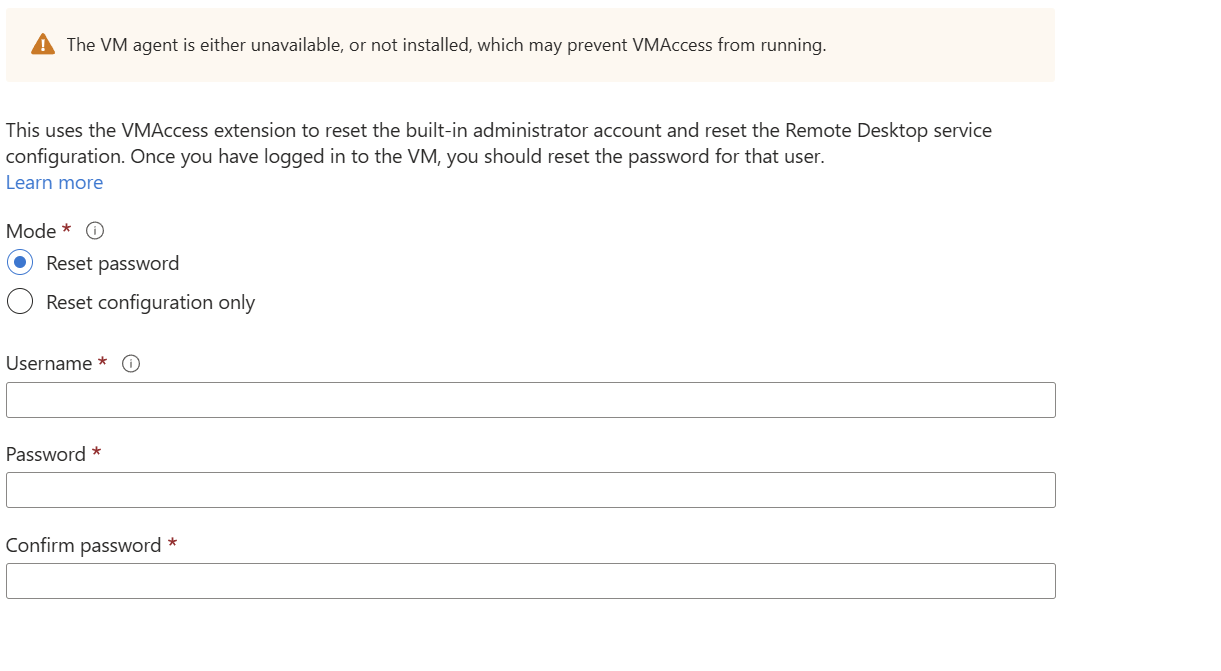The image size is (1221, 671).
Task: Enable the Reset configuration only radio button
Action: (20, 301)
